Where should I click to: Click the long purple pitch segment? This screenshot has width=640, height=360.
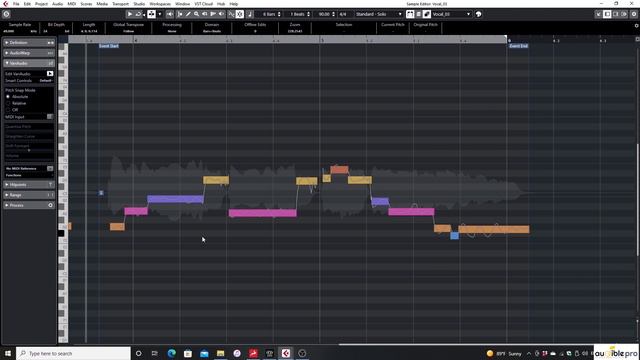coord(175,199)
